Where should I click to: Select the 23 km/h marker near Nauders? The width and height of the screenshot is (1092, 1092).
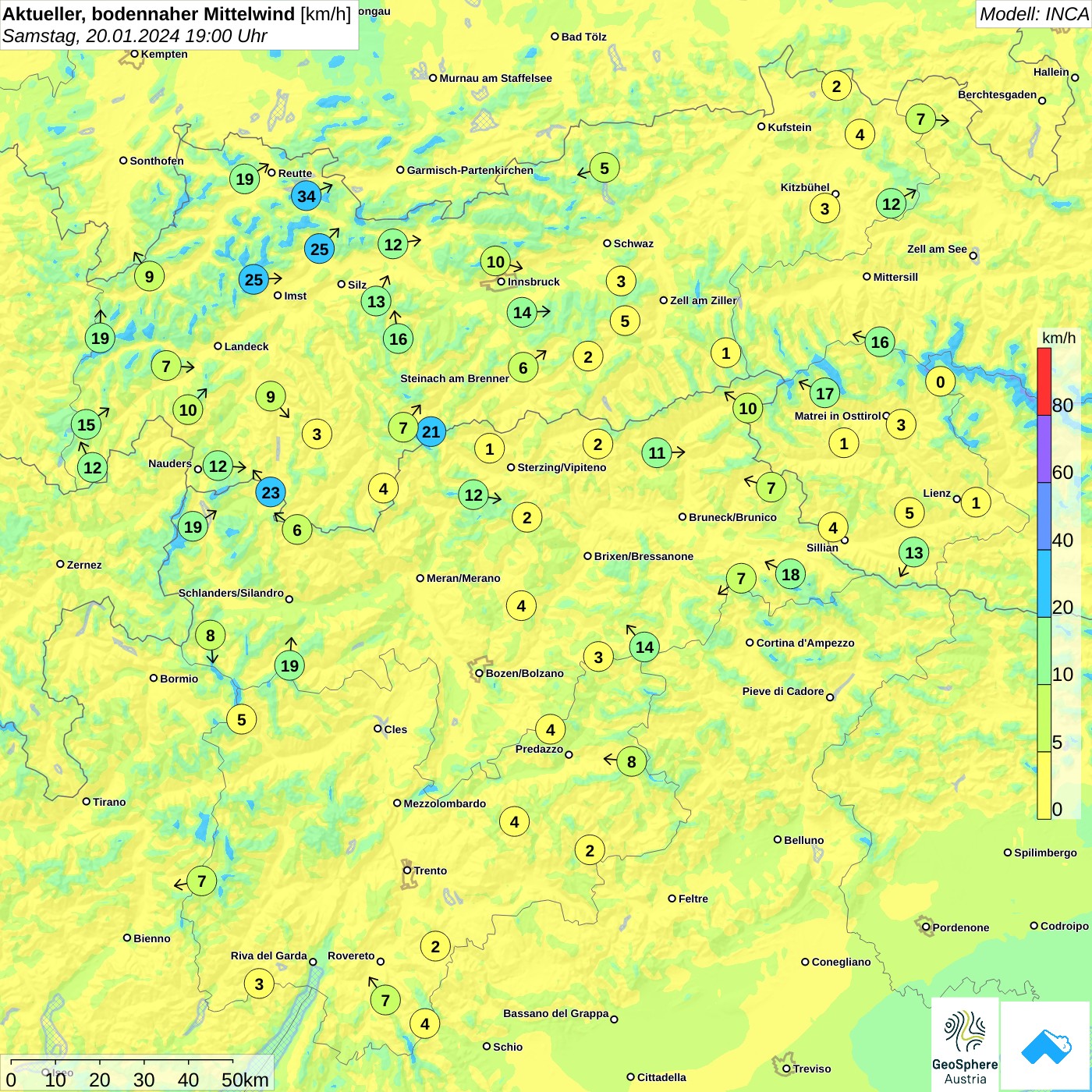point(271,492)
